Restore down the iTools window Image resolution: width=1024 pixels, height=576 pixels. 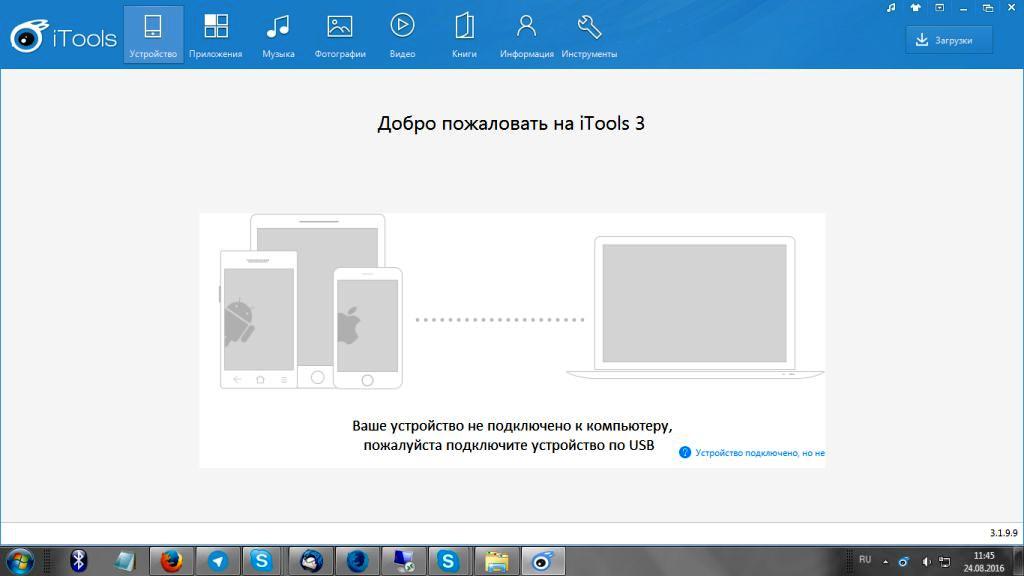pos(987,8)
